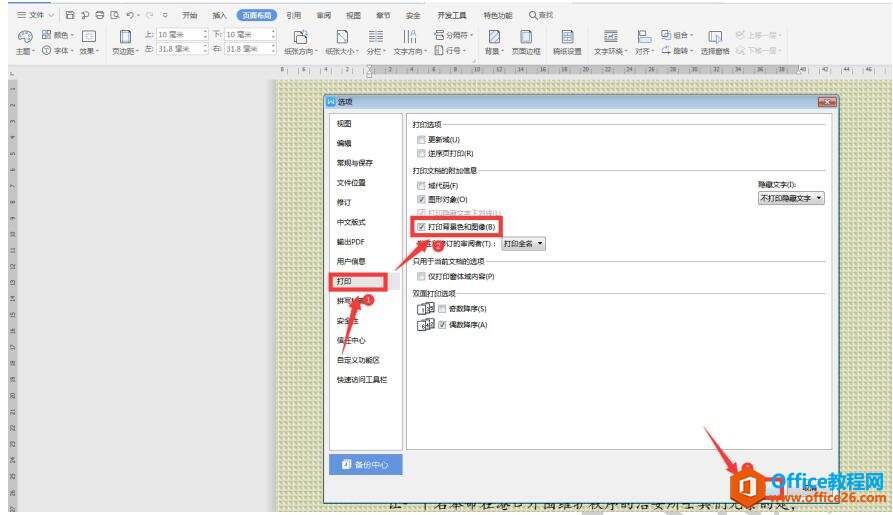Switch to the 引用 (References) tab
Viewport: 893px width, 515px height.
click(294, 15)
